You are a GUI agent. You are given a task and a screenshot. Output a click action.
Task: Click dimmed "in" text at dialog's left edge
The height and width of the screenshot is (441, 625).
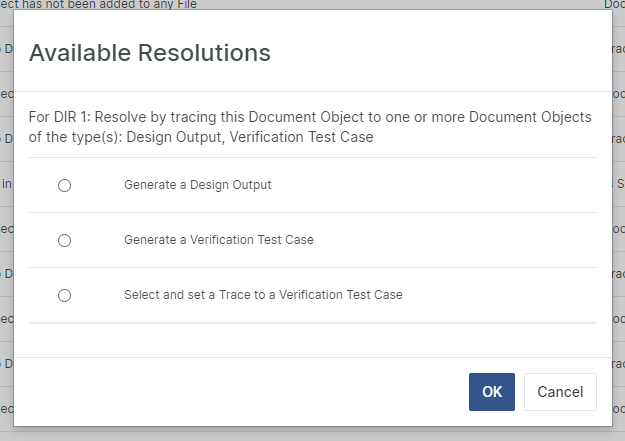[6, 183]
